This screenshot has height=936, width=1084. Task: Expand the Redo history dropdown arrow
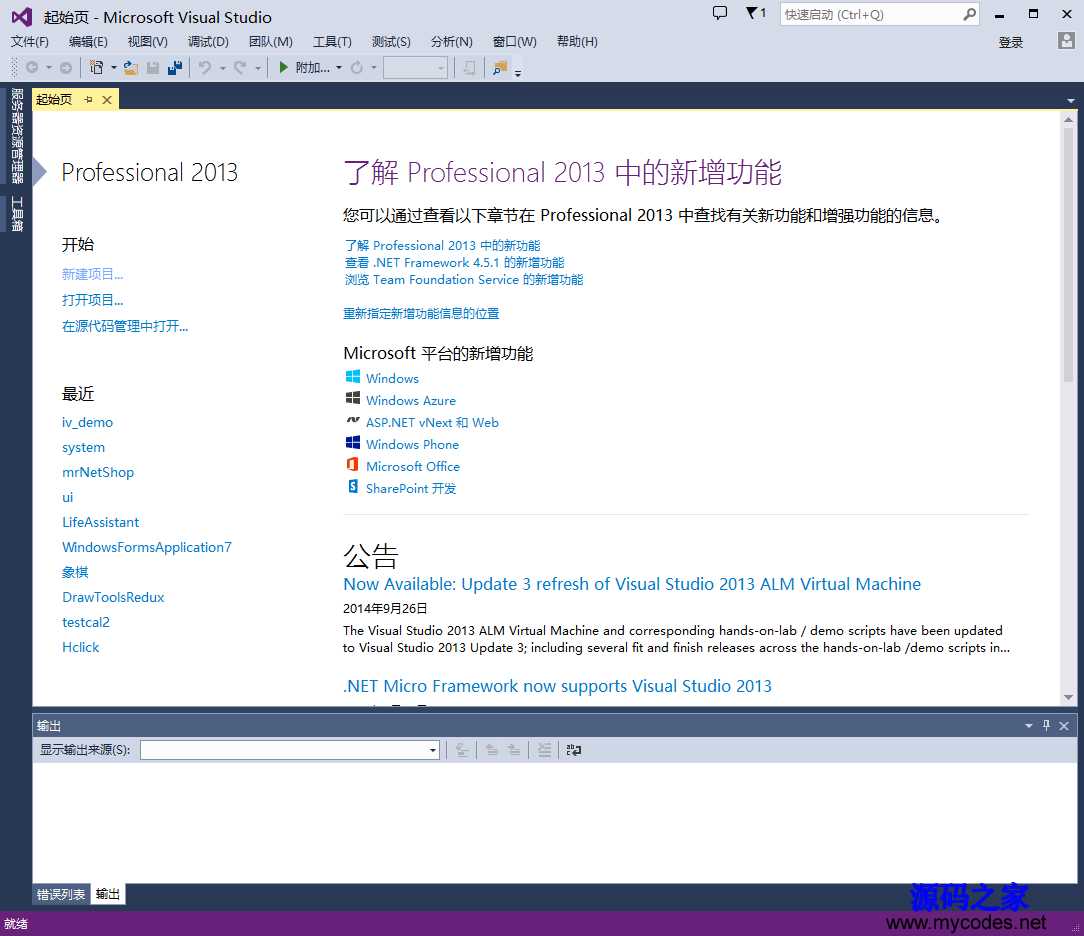(x=258, y=68)
